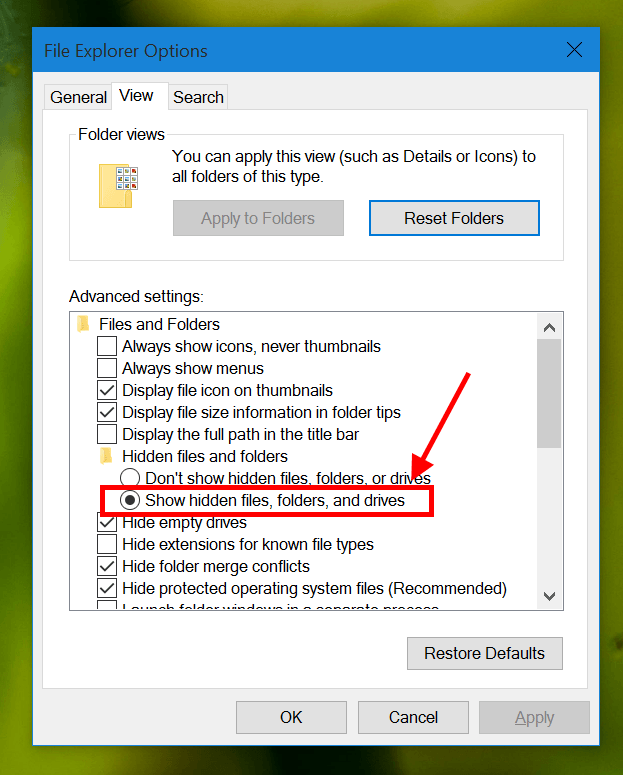Toggle Display file size information in folder tips
Screen dimensions: 623x775
pyautogui.click(x=107, y=413)
